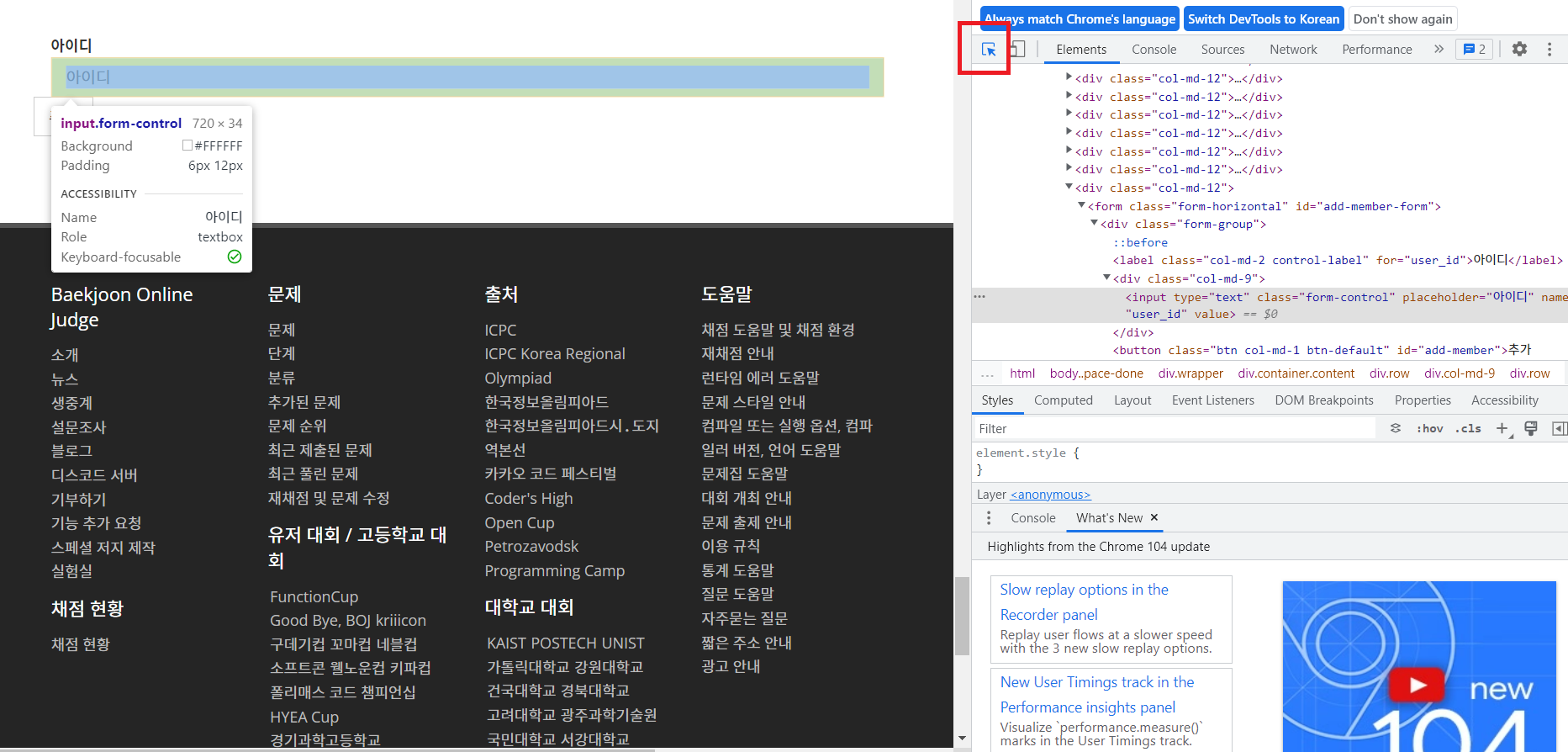Click Always match Chrome's language button
Image resolution: width=1568 pixels, height=752 pixels.
[1080, 19]
